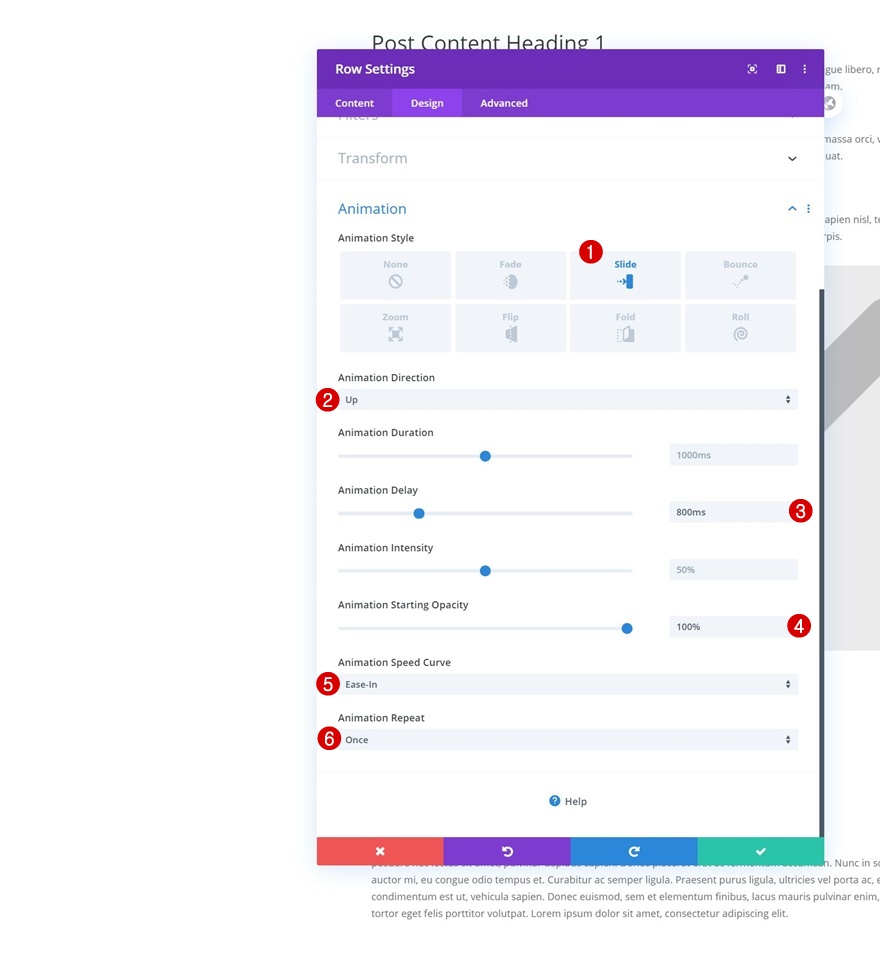Select the None animation style
Viewport: 880px width, 963px height.
pos(395,275)
